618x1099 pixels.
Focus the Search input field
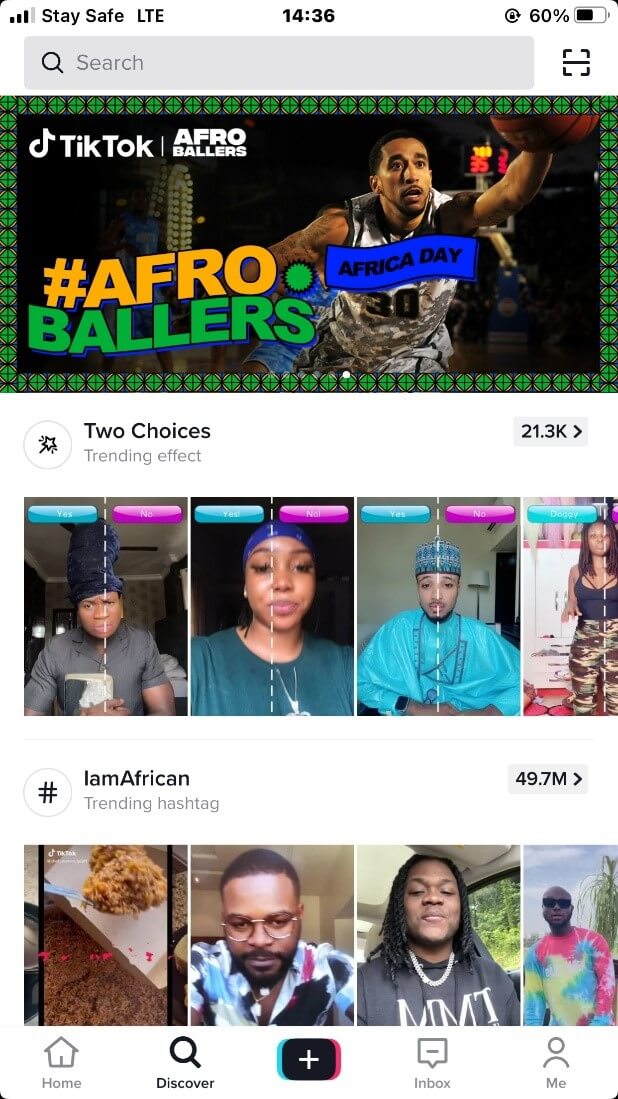tap(279, 62)
